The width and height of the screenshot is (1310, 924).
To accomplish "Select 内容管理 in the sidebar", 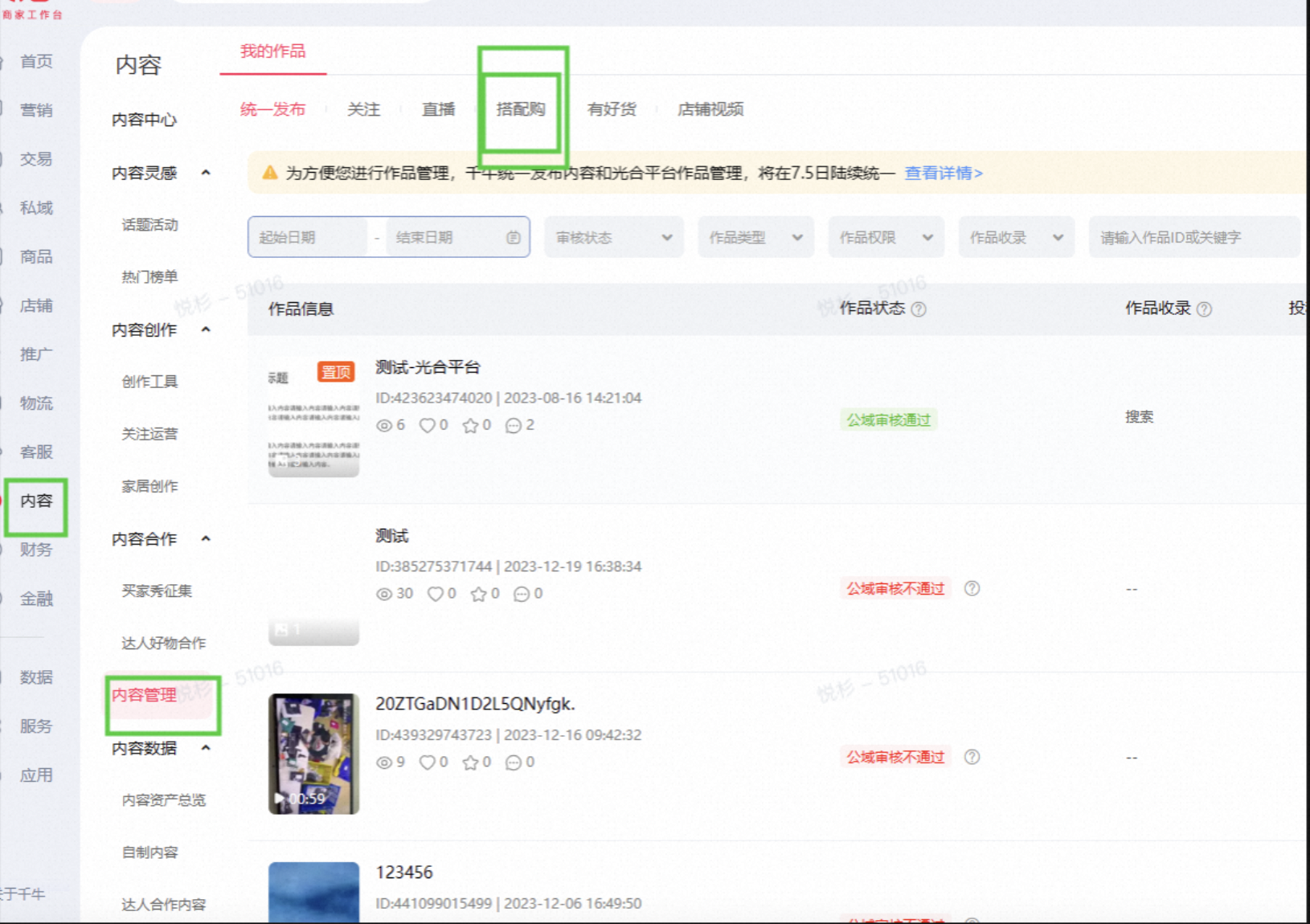I will click(145, 695).
